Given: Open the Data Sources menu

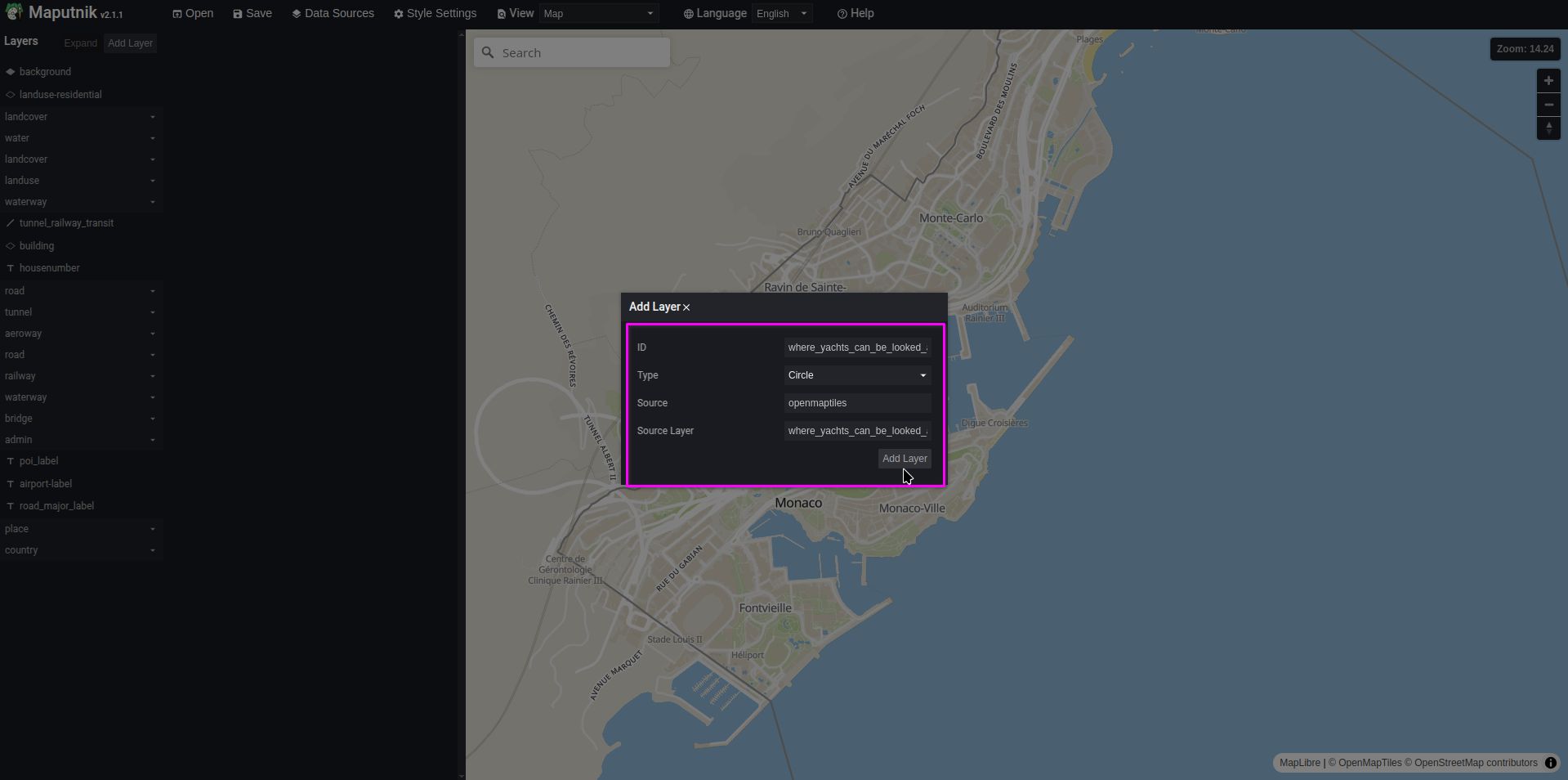Looking at the screenshot, I should click(333, 14).
